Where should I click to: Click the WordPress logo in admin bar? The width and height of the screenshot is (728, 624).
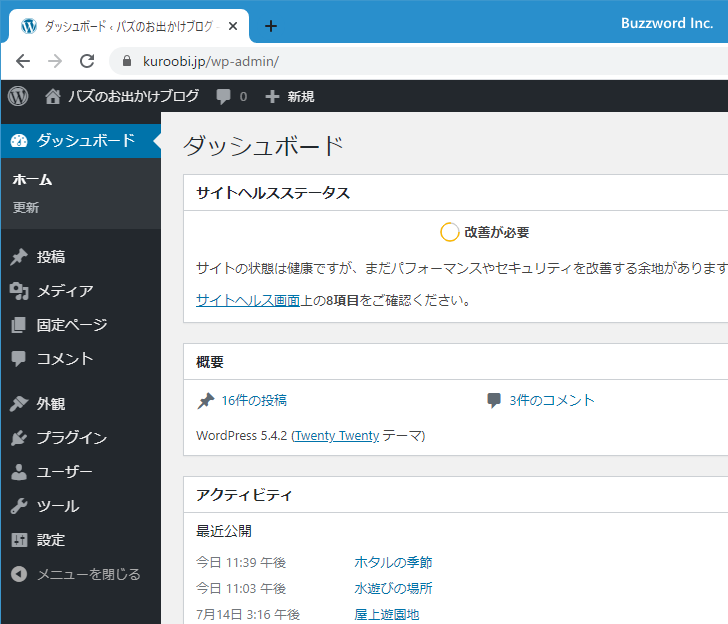[18, 96]
